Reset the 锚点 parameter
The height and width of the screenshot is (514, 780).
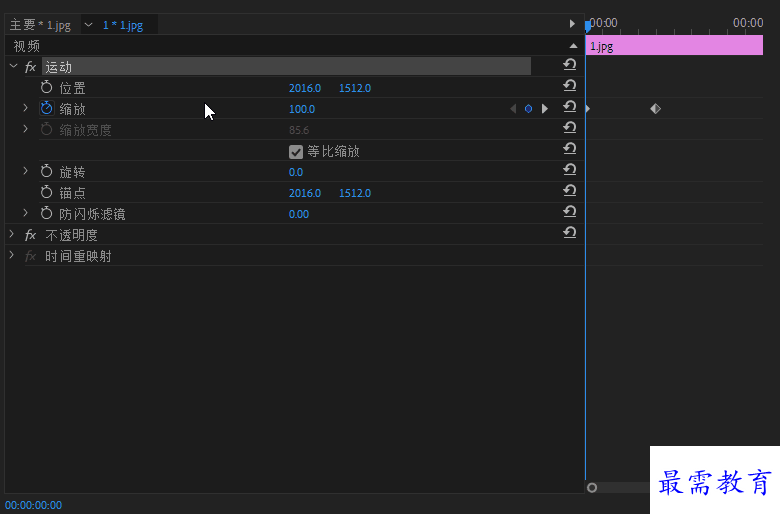(x=570, y=190)
